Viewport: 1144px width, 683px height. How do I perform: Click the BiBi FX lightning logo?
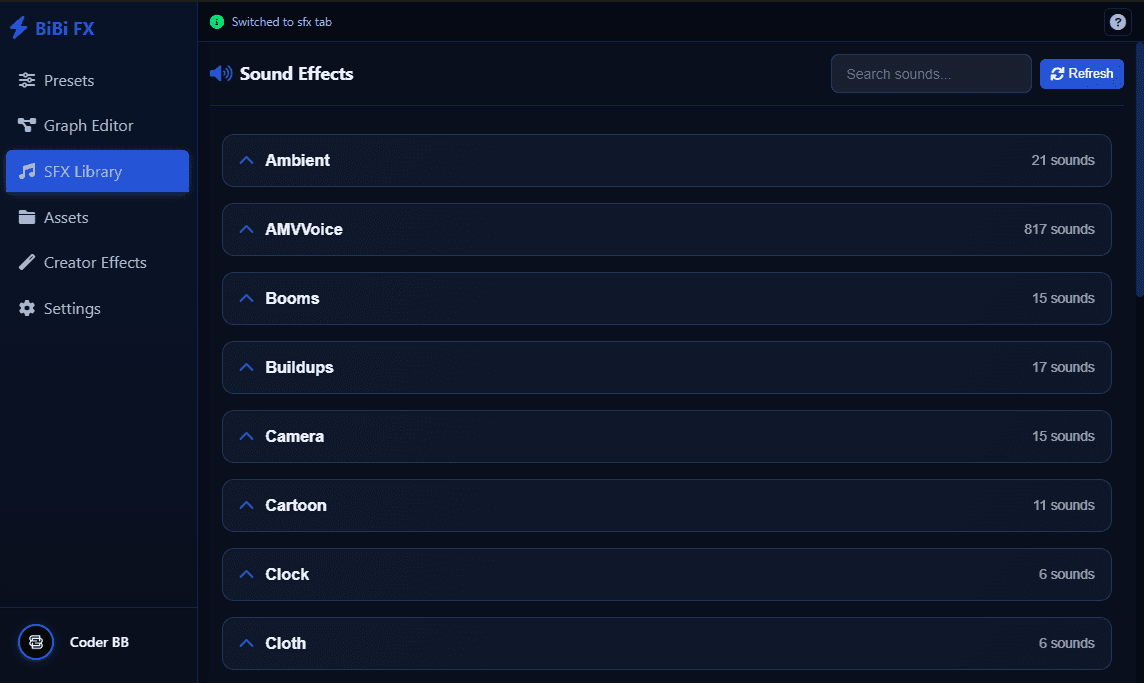(x=18, y=27)
